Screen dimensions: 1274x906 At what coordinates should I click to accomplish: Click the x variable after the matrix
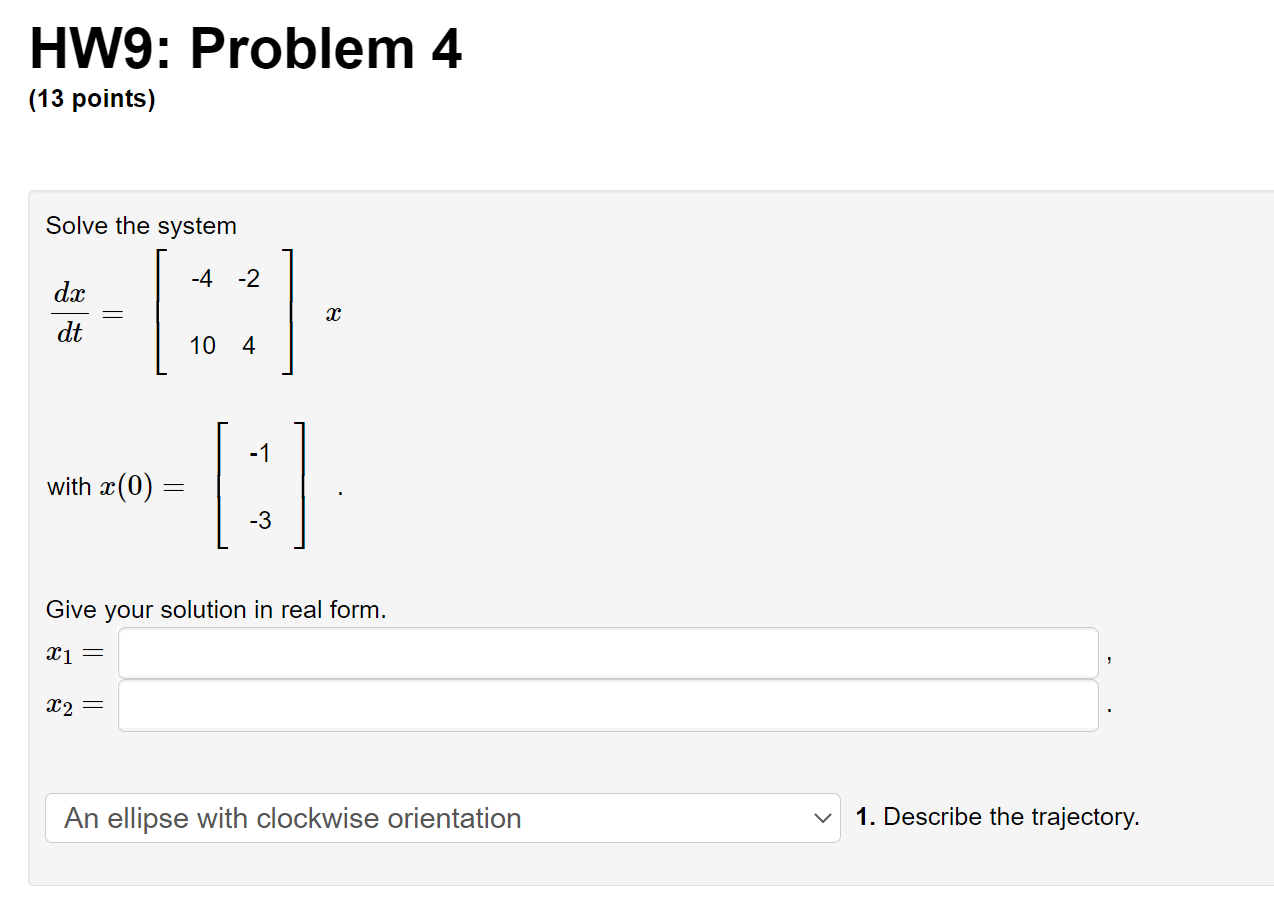point(334,312)
